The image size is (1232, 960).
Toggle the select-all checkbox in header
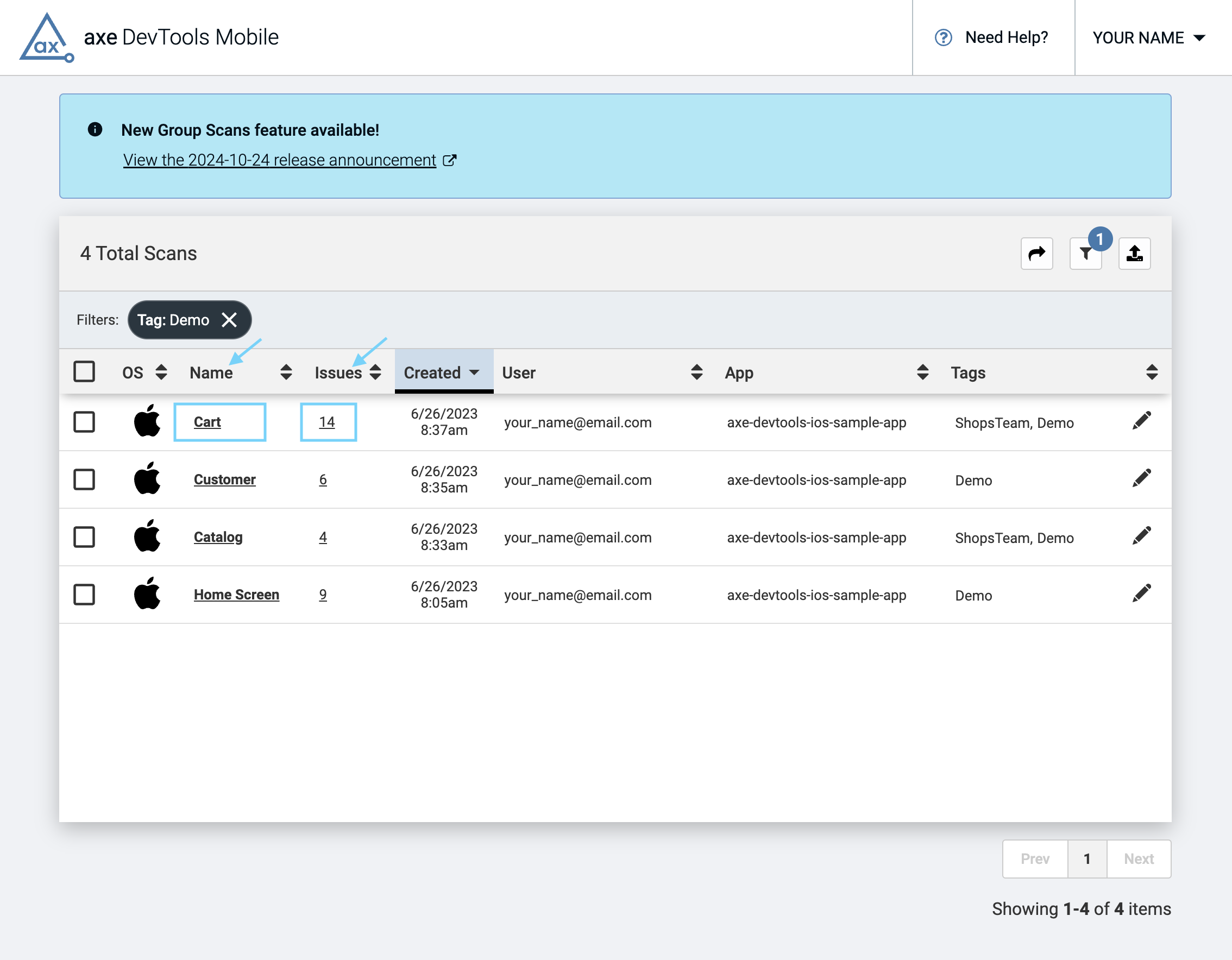coord(84,372)
